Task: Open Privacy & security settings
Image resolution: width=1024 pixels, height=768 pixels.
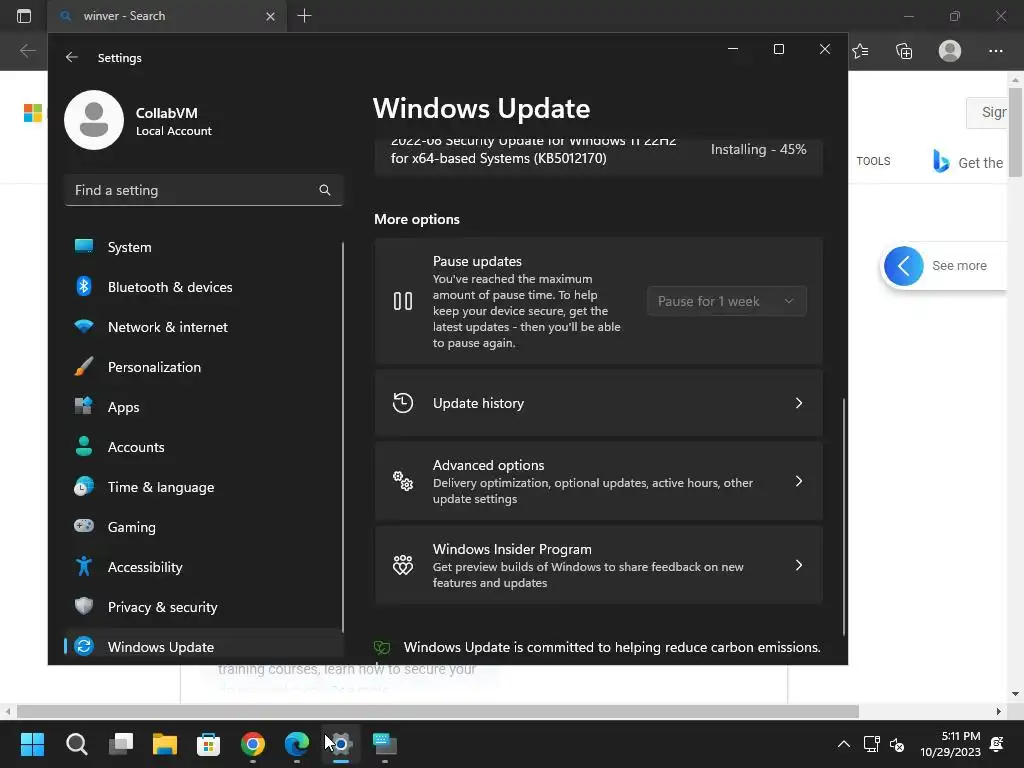Action: (x=203, y=607)
